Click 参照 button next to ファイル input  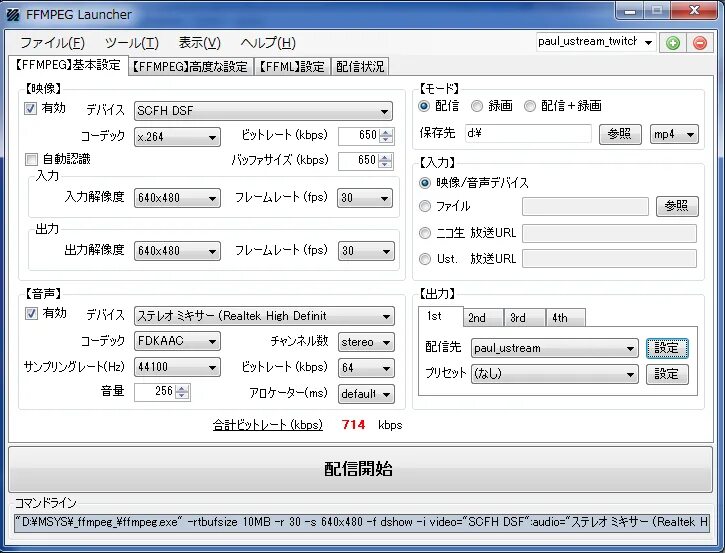[x=677, y=206]
